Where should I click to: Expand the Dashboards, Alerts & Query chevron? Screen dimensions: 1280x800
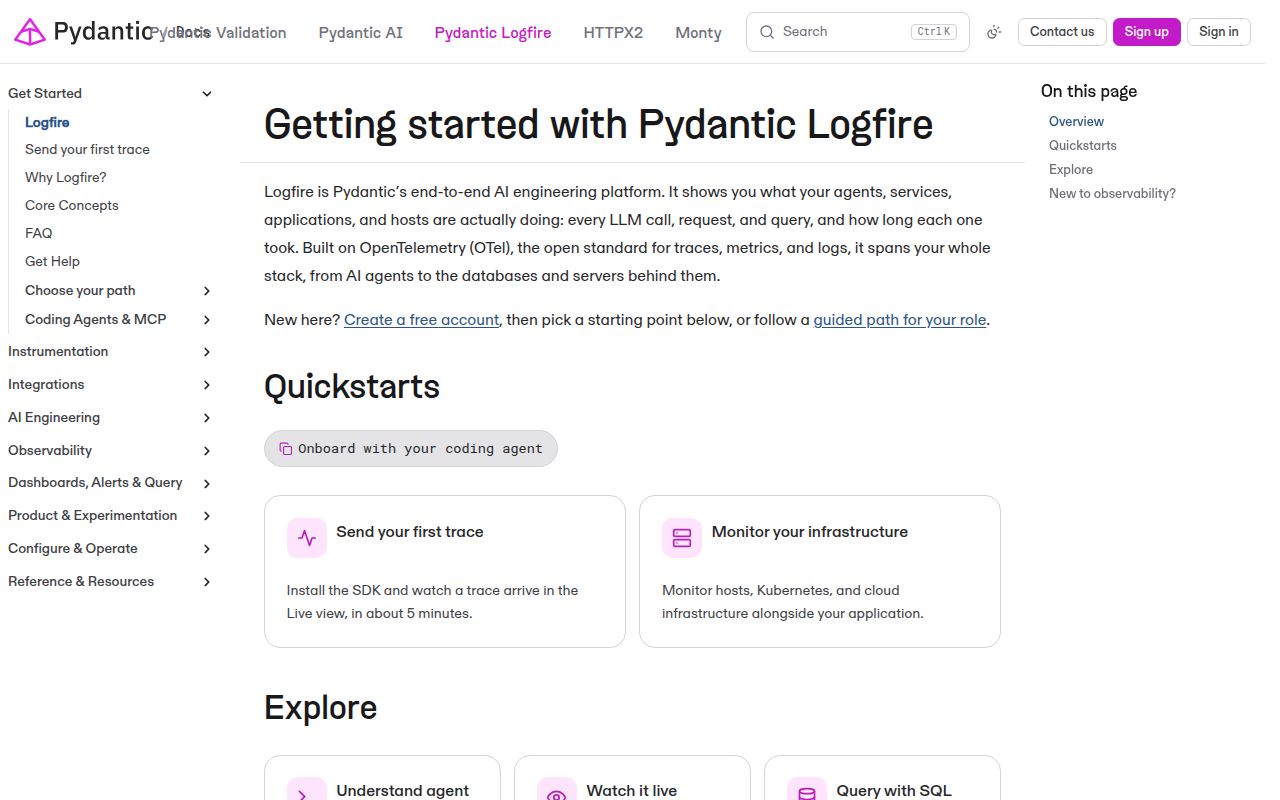pyautogui.click(x=207, y=484)
